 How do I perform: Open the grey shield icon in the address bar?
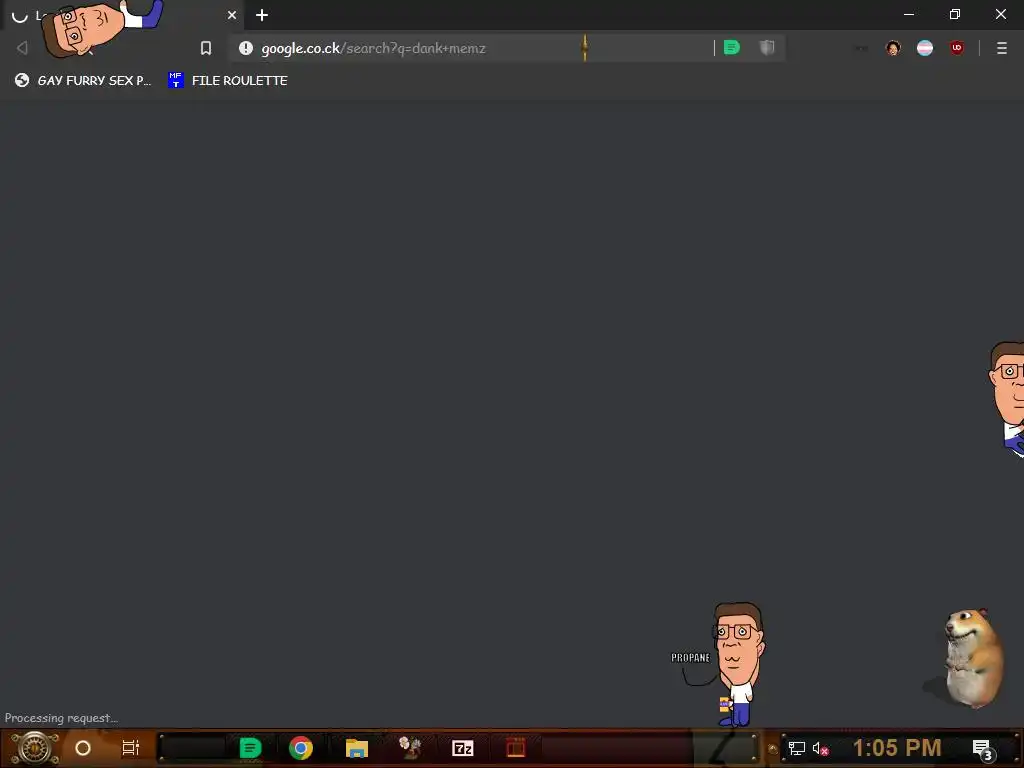[767, 47]
